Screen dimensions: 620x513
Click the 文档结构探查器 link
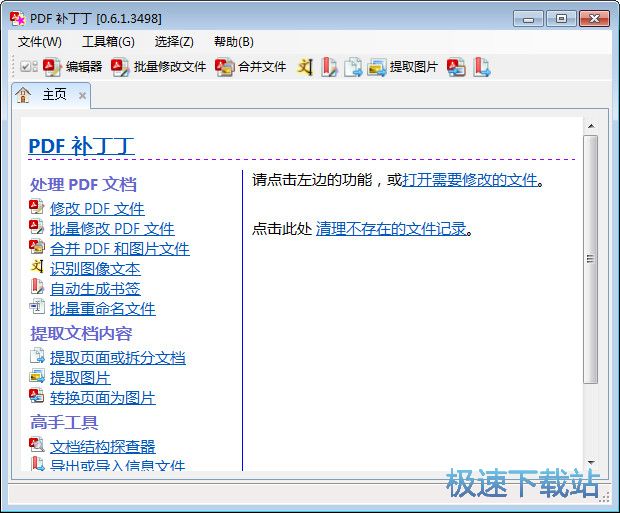103,447
